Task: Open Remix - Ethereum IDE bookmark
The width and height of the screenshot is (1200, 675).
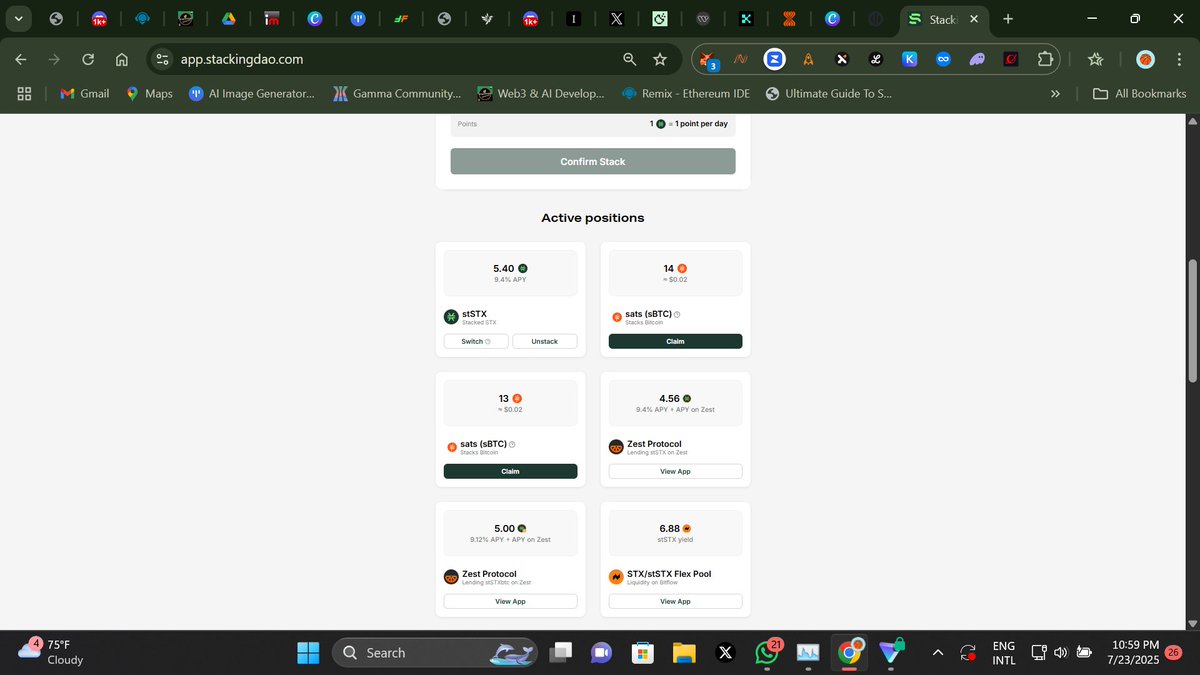Action: click(685, 93)
